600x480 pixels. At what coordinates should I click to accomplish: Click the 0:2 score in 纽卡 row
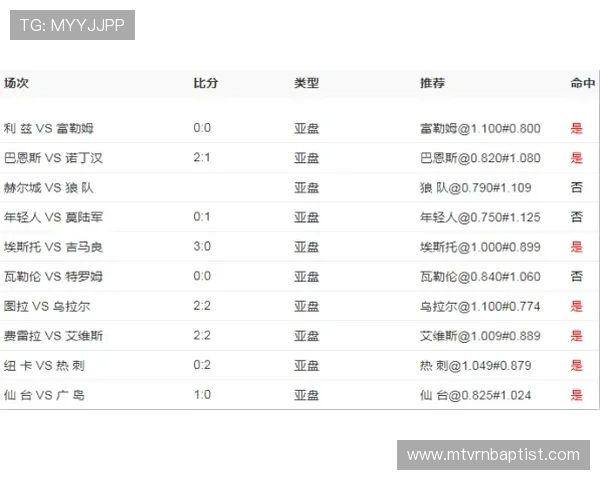point(202,365)
